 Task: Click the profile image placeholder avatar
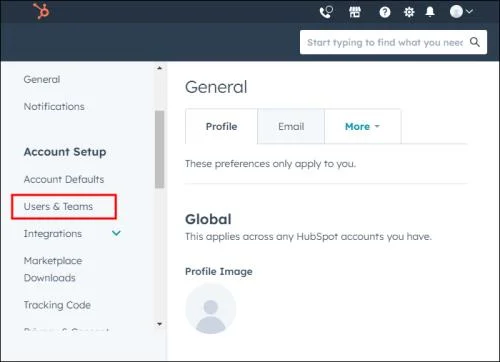(x=211, y=308)
